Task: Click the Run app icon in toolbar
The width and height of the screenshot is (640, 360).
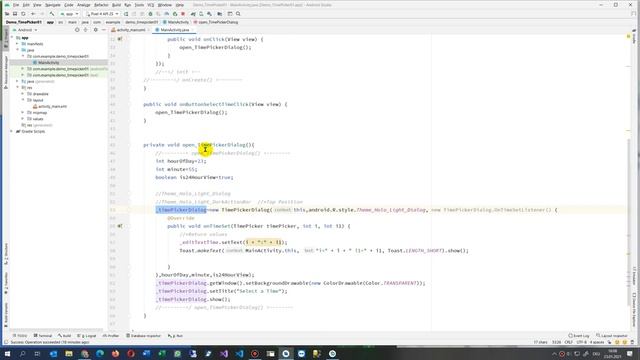Action: coord(126,14)
